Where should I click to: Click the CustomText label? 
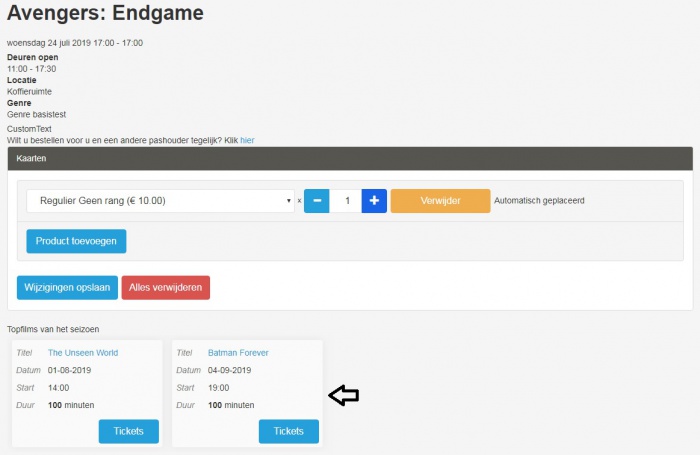(29, 129)
